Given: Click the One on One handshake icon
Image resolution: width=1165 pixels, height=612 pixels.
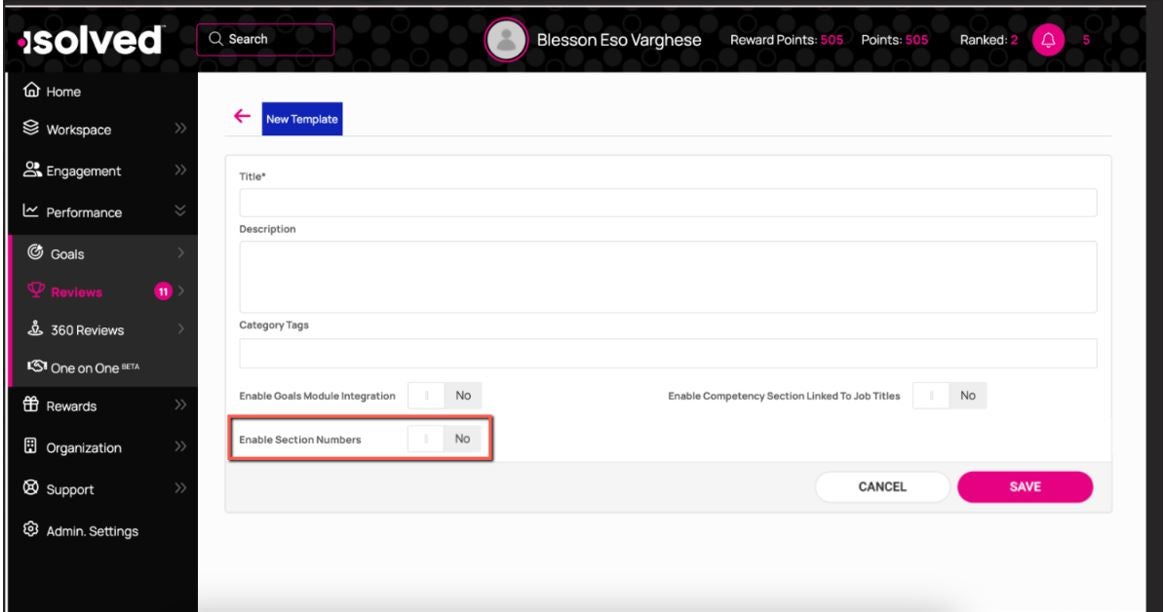Looking at the screenshot, I should point(37,366).
